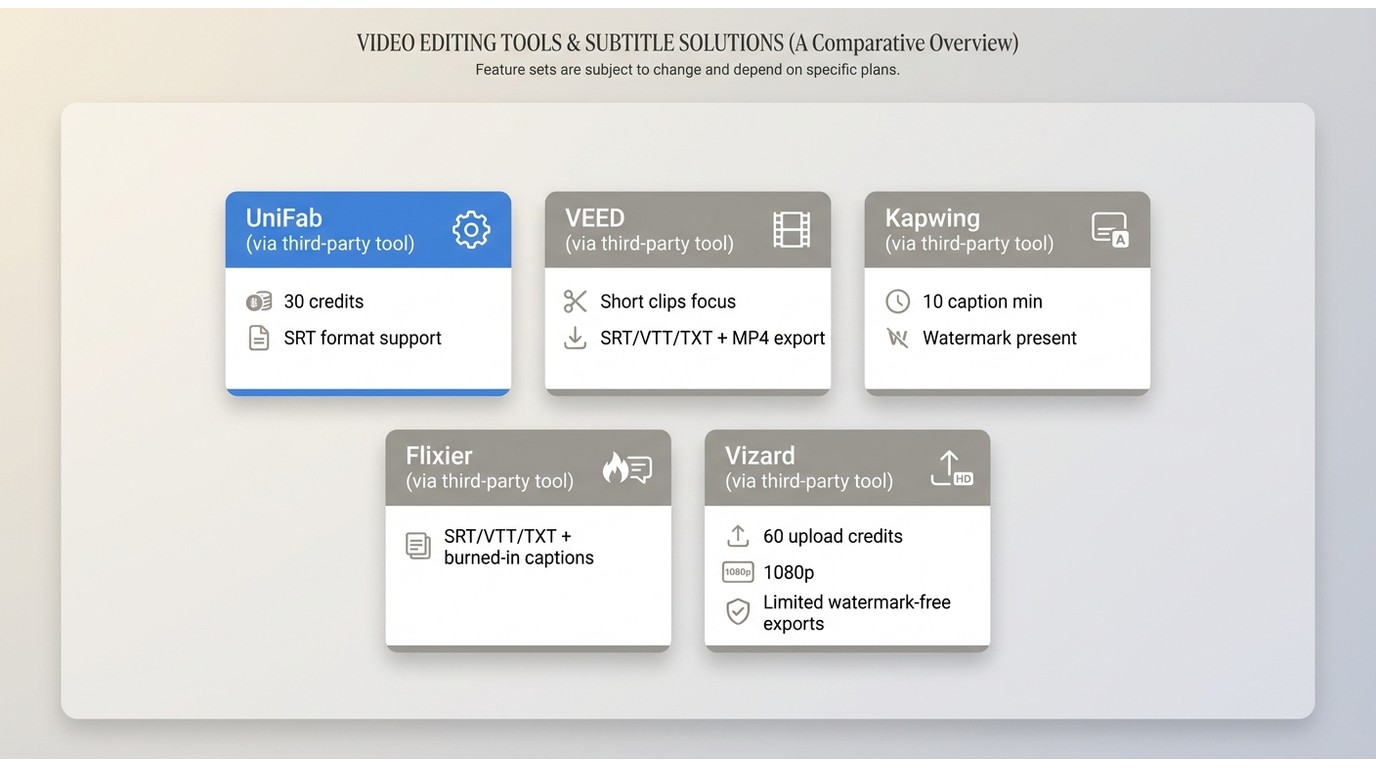Click the download icon beside SRT/VTT/TXT + MP4 export
This screenshot has width=1376, height=768.
point(575,338)
